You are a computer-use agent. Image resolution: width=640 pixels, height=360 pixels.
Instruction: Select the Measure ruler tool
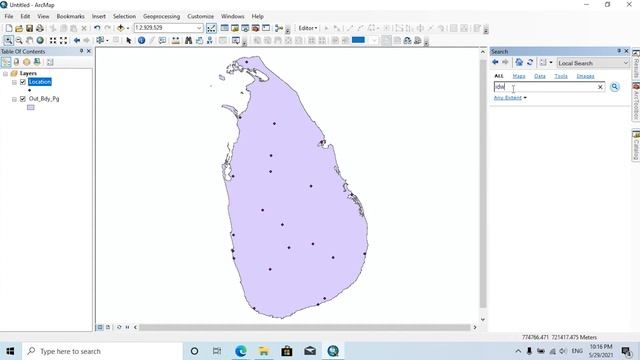coord(176,40)
